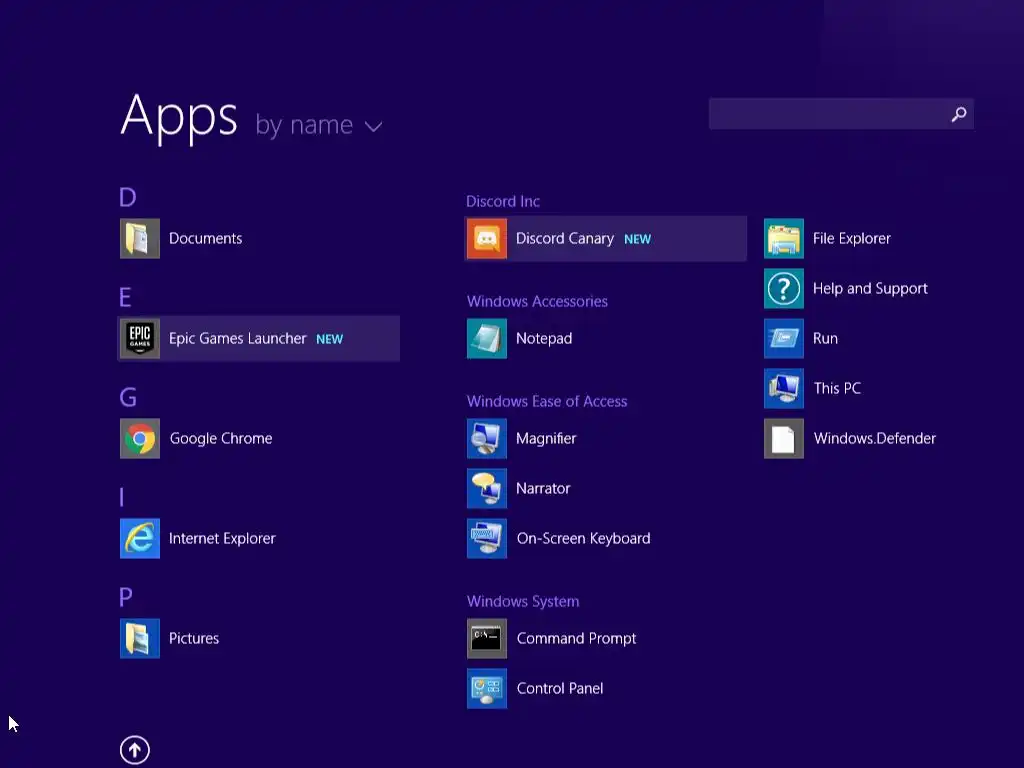The height and width of the screenshot is (768, 1024).
Task: Open the Google Chrome icon
Action: pos(140,438)
